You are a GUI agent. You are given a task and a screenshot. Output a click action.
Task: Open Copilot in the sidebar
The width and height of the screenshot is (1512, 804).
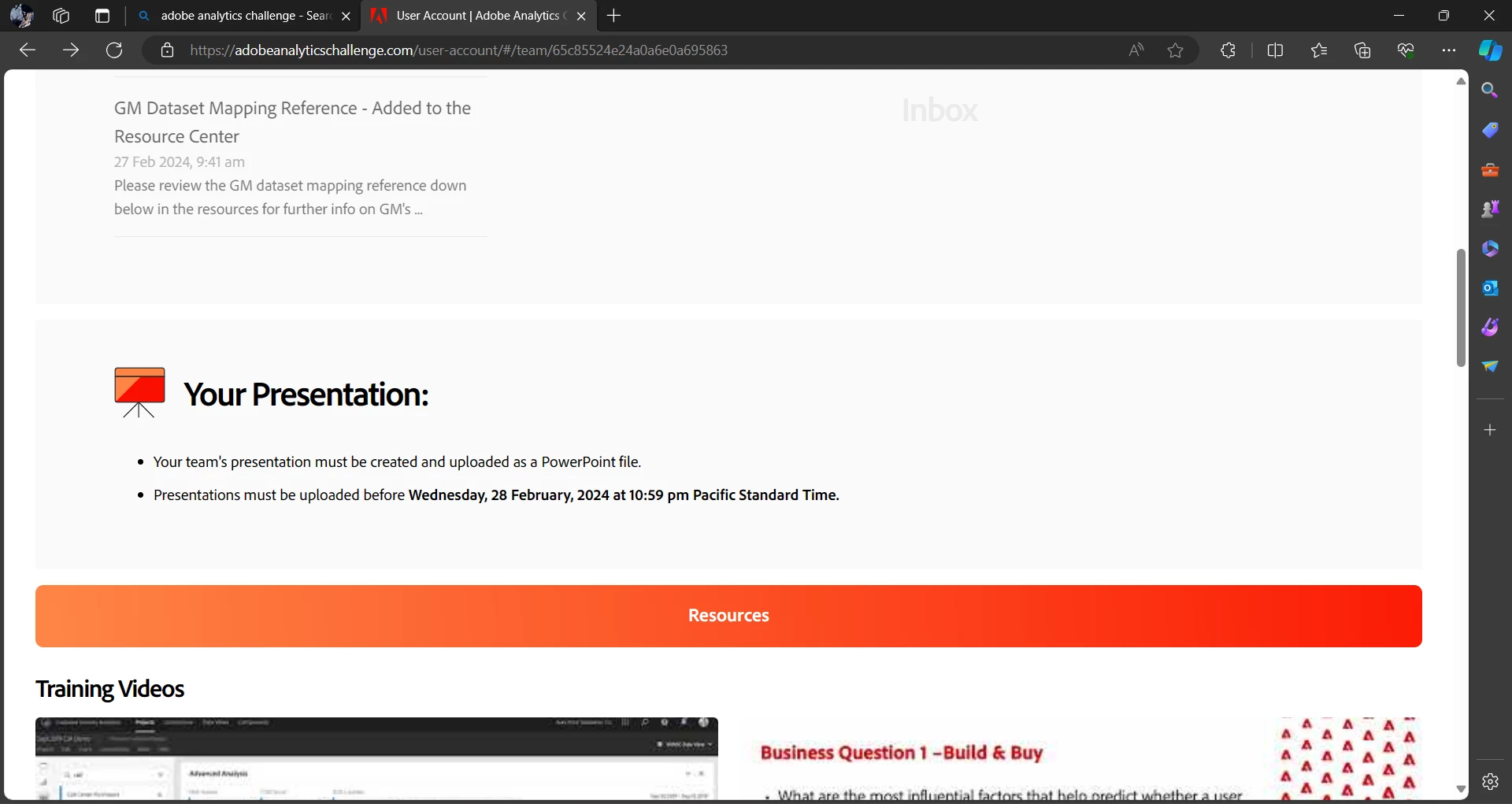1490,50
